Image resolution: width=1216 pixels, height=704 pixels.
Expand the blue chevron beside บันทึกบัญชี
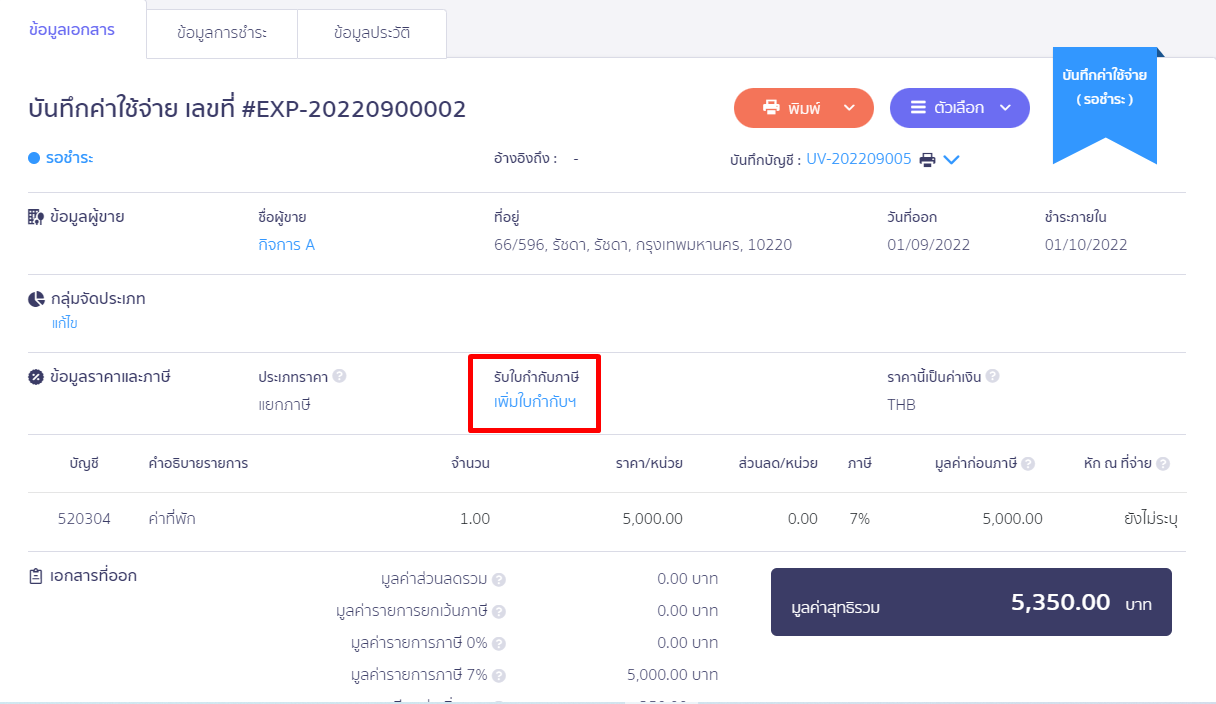click(952, 159)
